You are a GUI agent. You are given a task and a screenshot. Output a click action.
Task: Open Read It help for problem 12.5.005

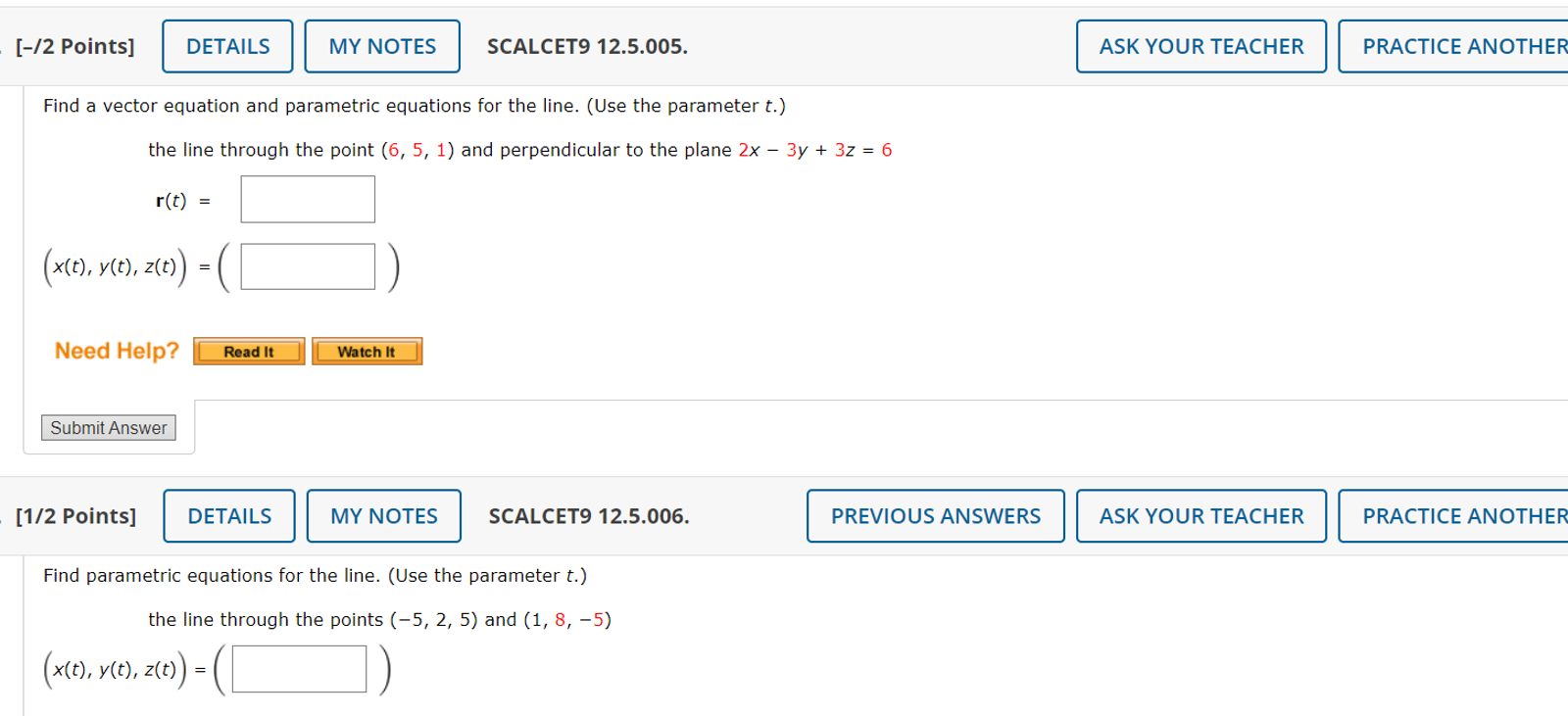coord(248,351)
